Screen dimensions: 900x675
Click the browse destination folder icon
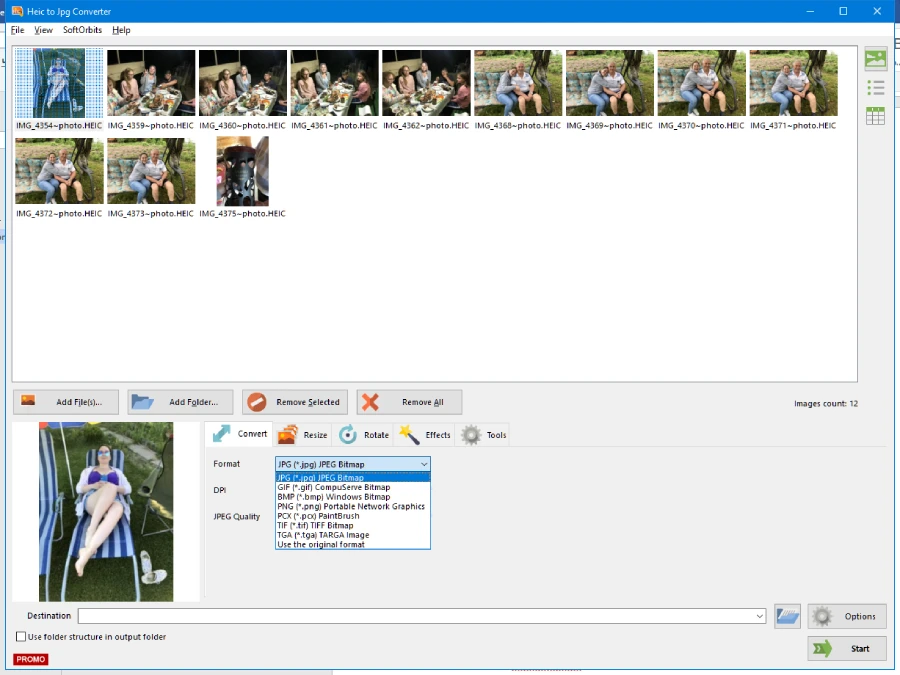(x=788, y=616)
